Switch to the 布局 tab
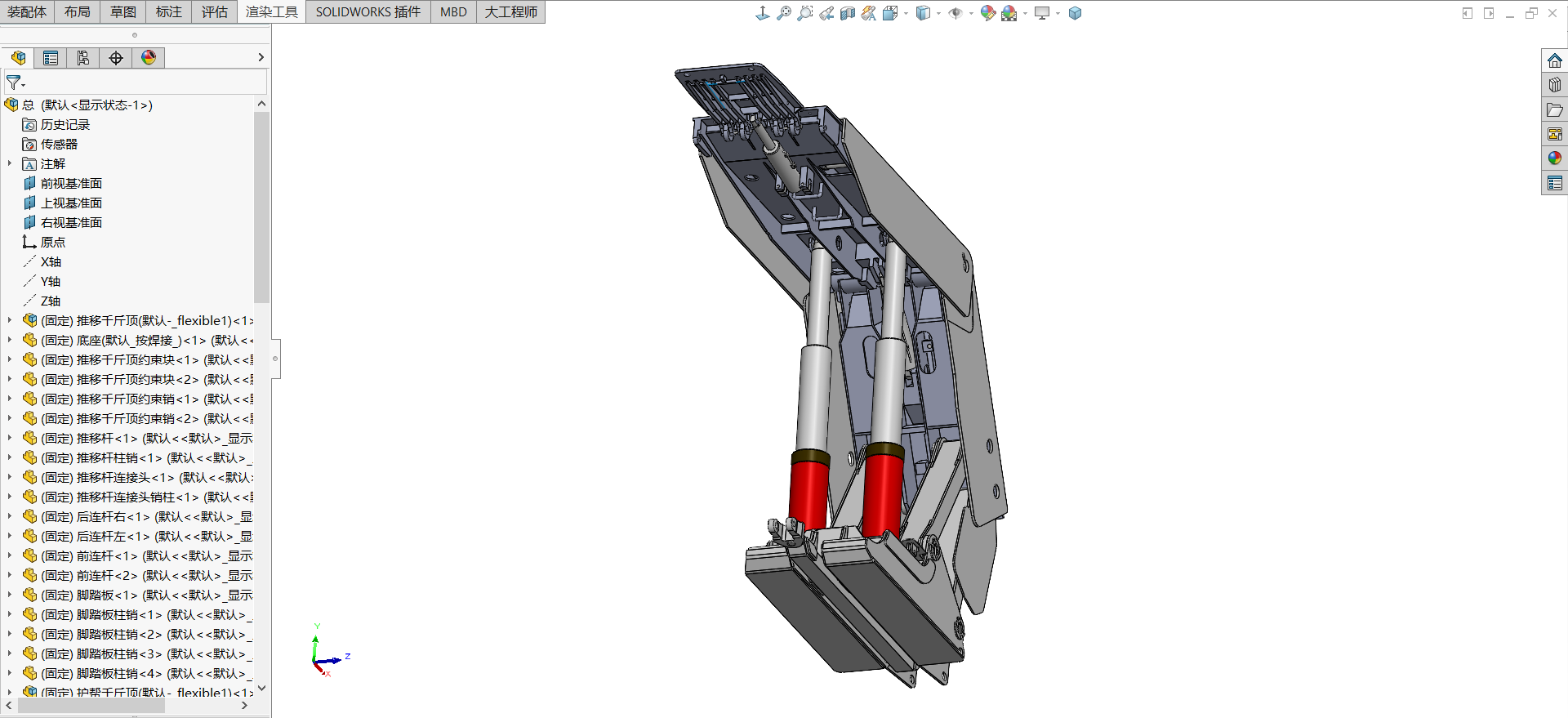Image resolution: width=1568 pixels, height=718 pixels. click(78, 11)
